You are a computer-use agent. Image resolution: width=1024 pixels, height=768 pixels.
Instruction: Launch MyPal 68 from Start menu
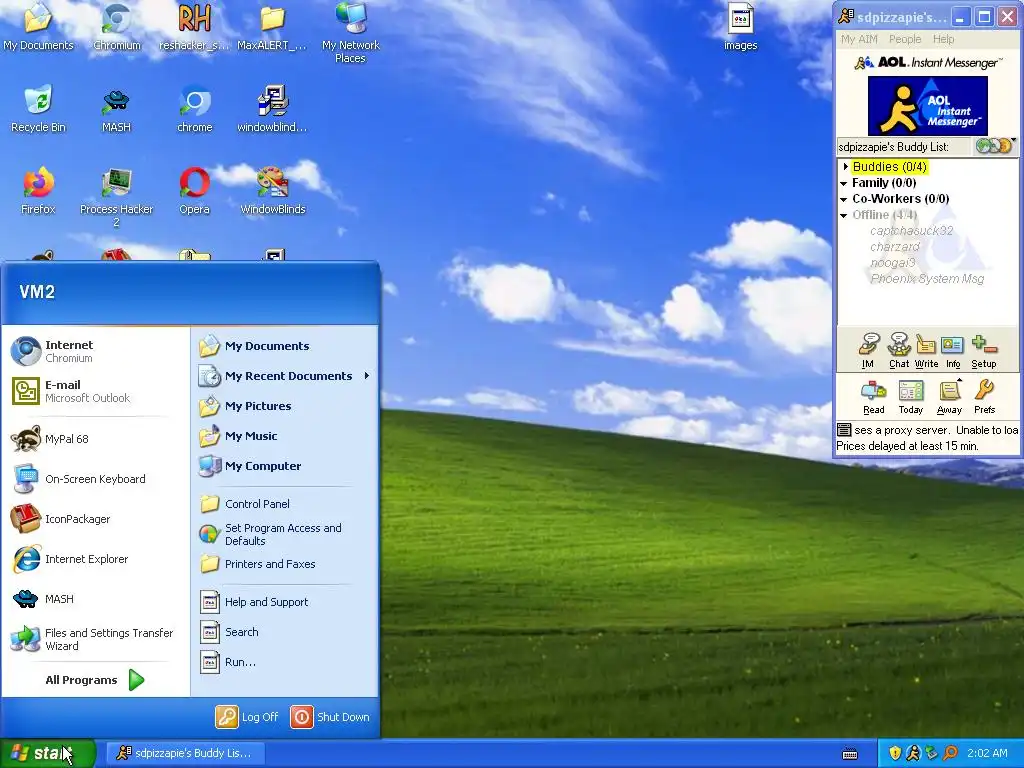pos(95,439)
